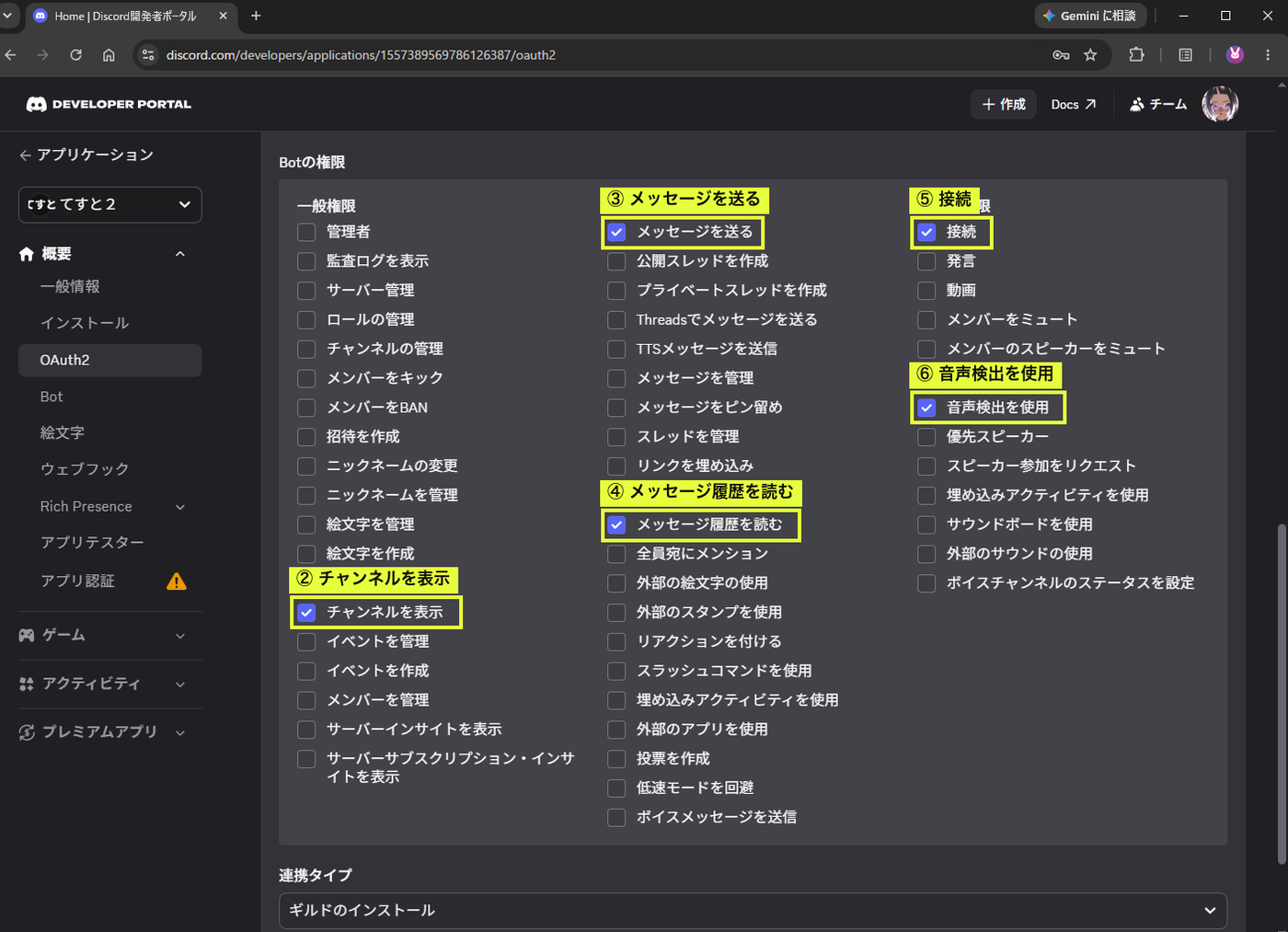Click the password key icon in the address bar
1288x932 pixels.
[1061, 55]
